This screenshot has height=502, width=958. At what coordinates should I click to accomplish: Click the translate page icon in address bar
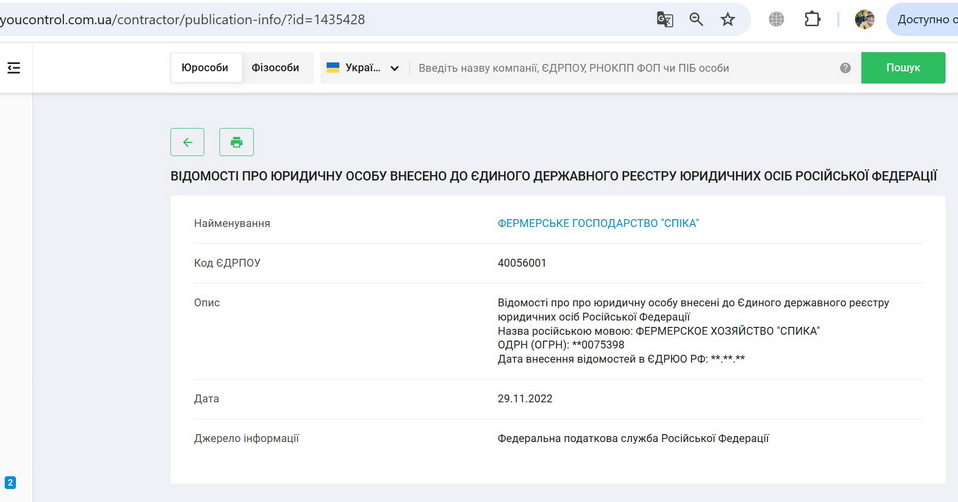coord(665,20)
